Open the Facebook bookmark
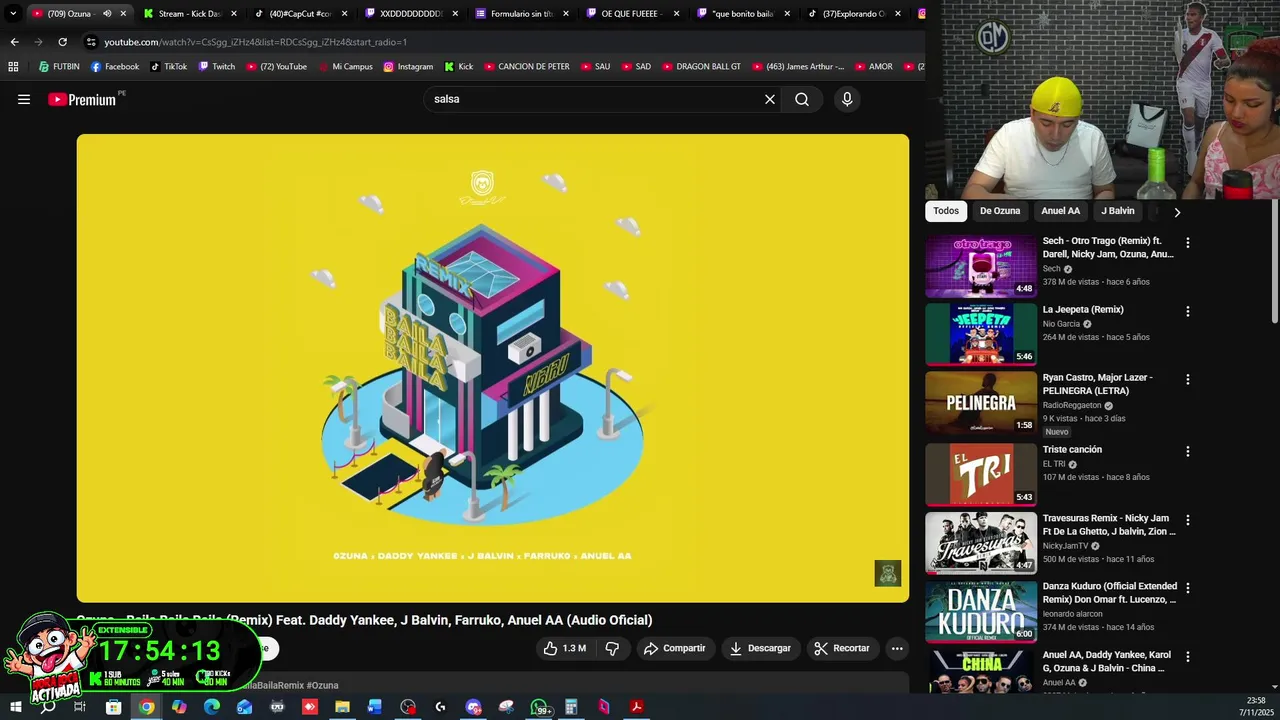This screenshot has height=720, width=1280. (x=115, y=67)
